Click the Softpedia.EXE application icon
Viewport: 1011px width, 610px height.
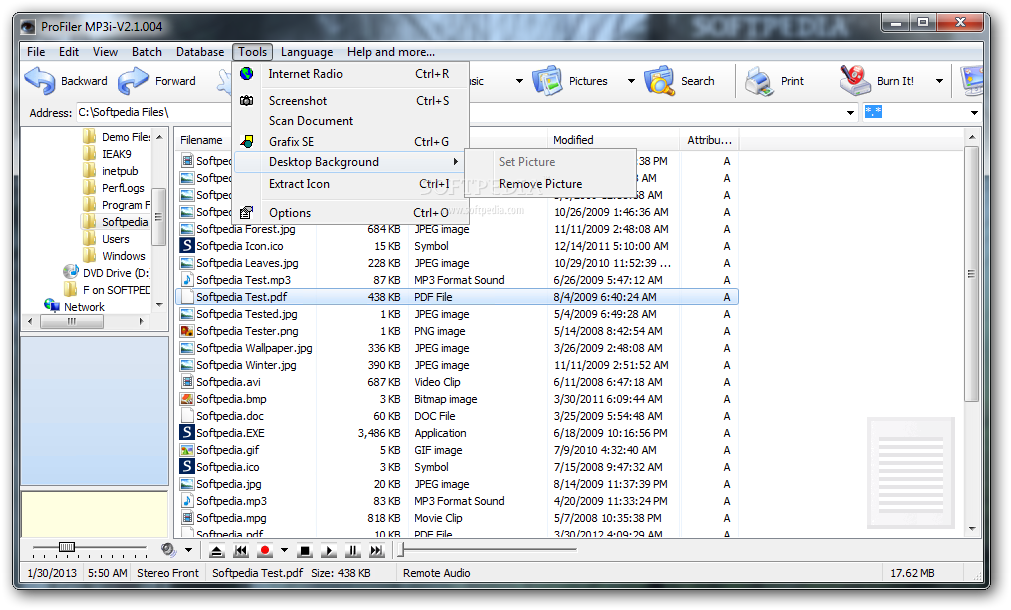pyautogui.click(x=187, y=433)
